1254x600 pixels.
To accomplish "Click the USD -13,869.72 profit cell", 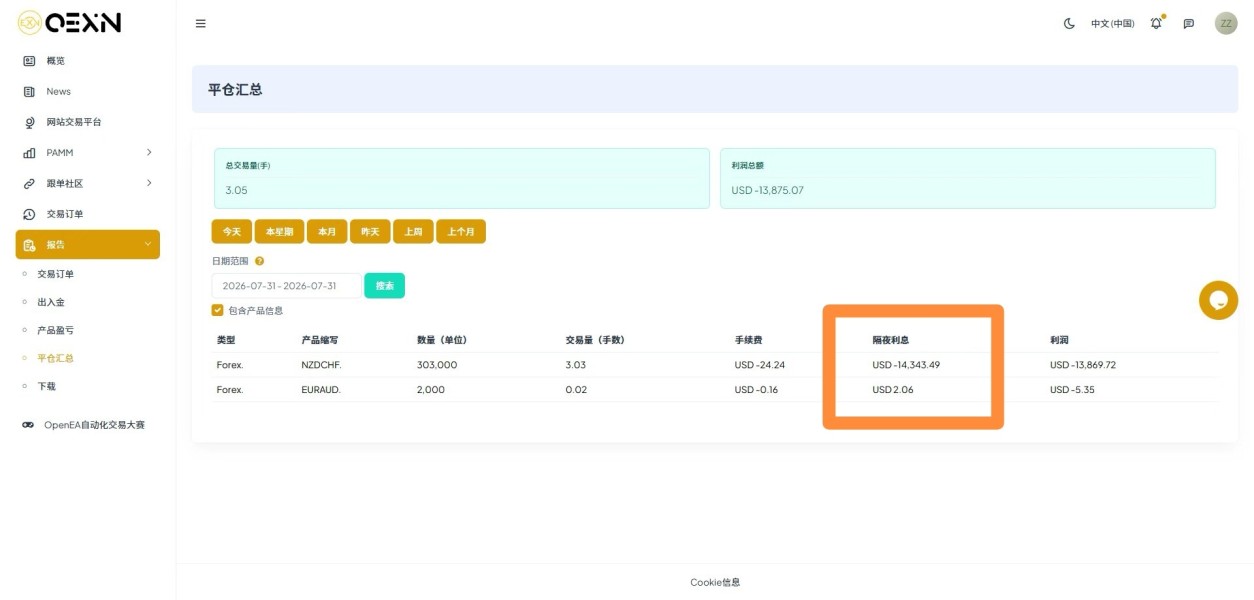I will [1083, 365].
